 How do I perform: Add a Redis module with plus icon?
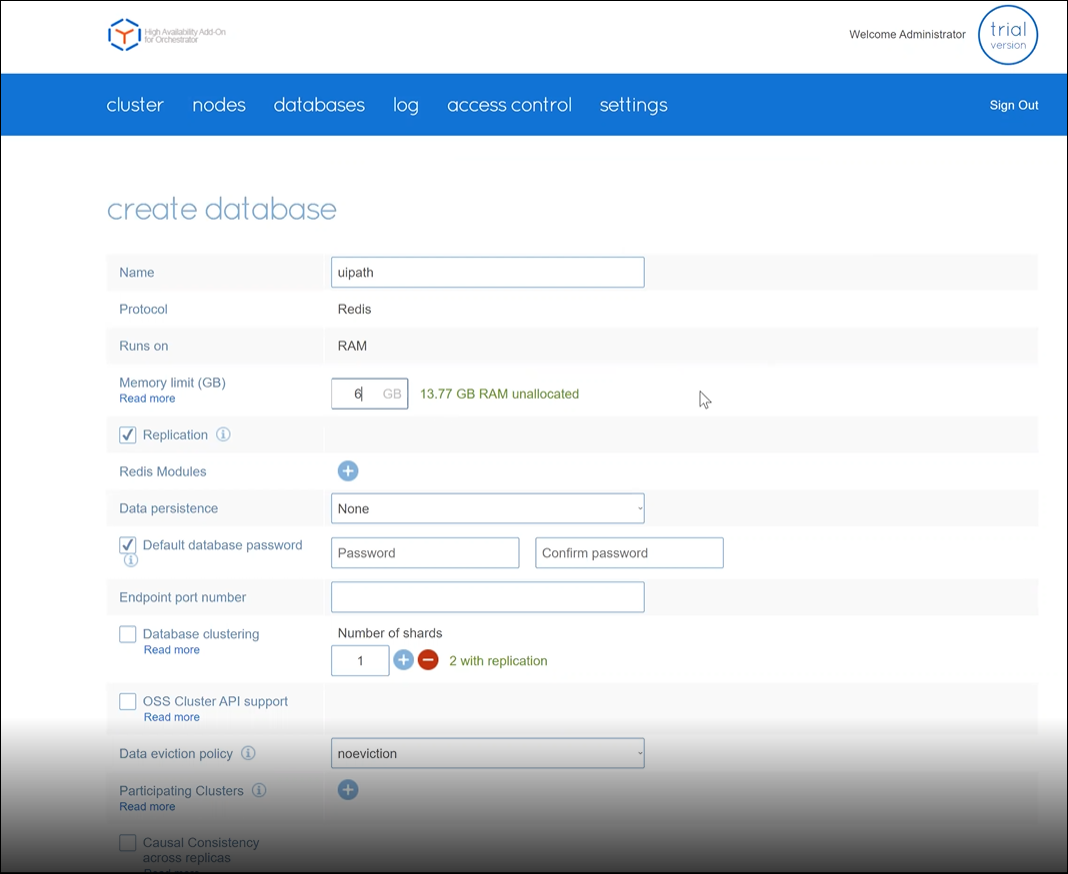(x=348, y=471)
